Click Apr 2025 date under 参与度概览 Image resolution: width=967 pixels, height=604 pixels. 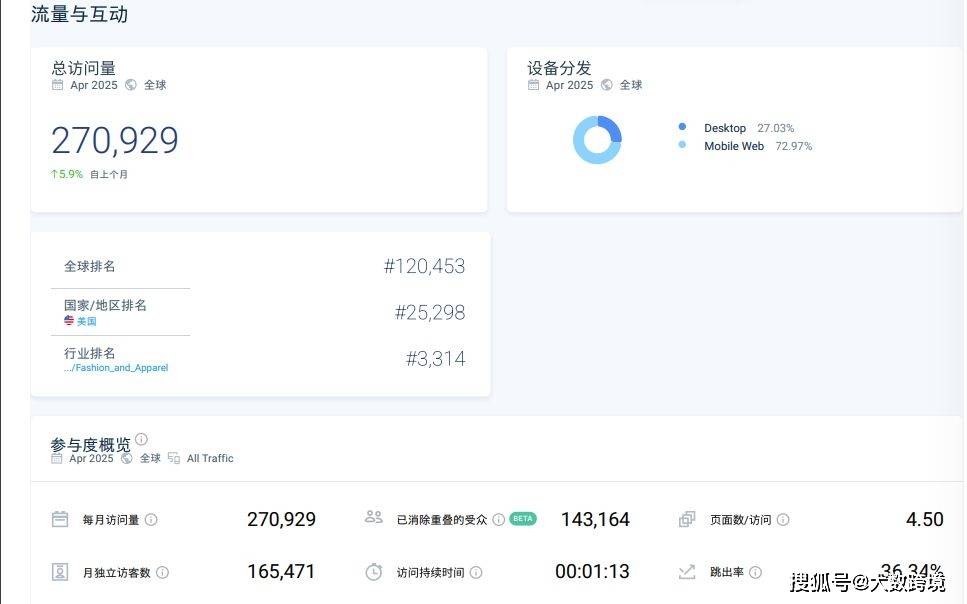(91, 458)
